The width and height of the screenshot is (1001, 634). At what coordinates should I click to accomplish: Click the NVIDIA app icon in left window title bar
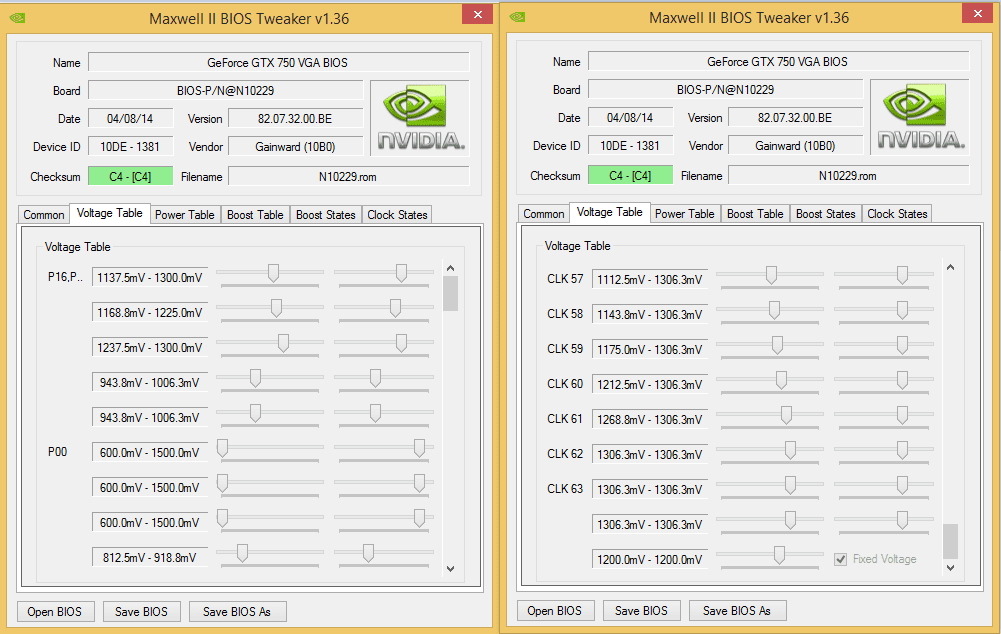tap(18, 18)
